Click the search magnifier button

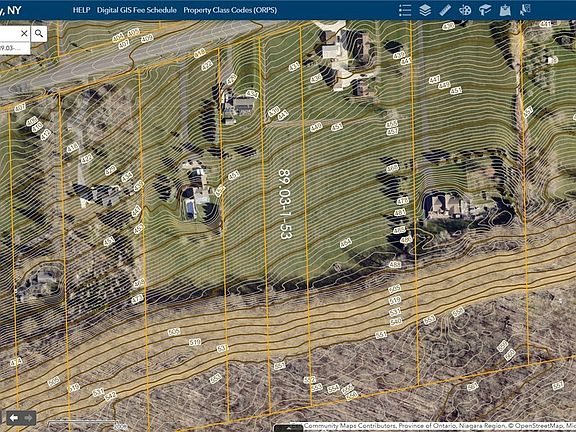pyautogui.click(x=39, y=34)
